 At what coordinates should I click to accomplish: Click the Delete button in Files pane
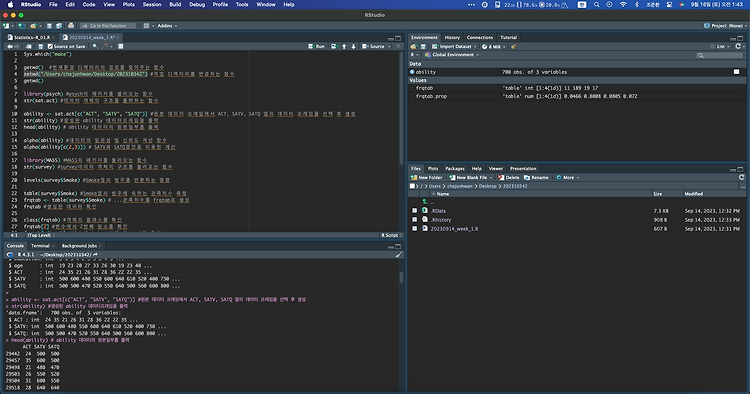click(508, 177)
